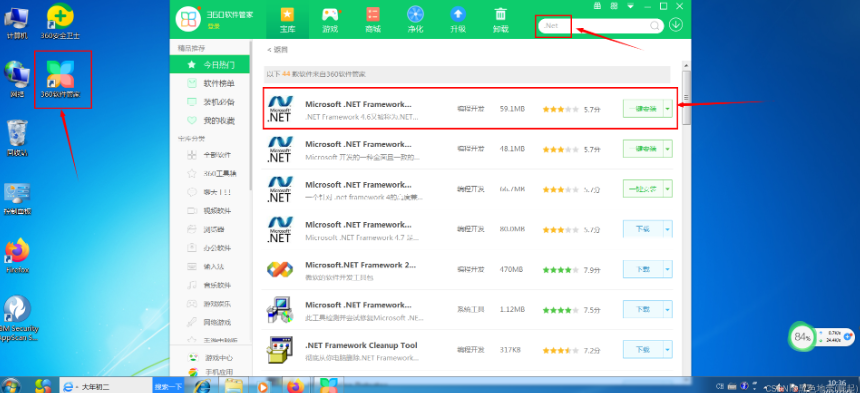Click the 游戏娱乐 gamepad icon in sidebar

click(x=191, y=303)
